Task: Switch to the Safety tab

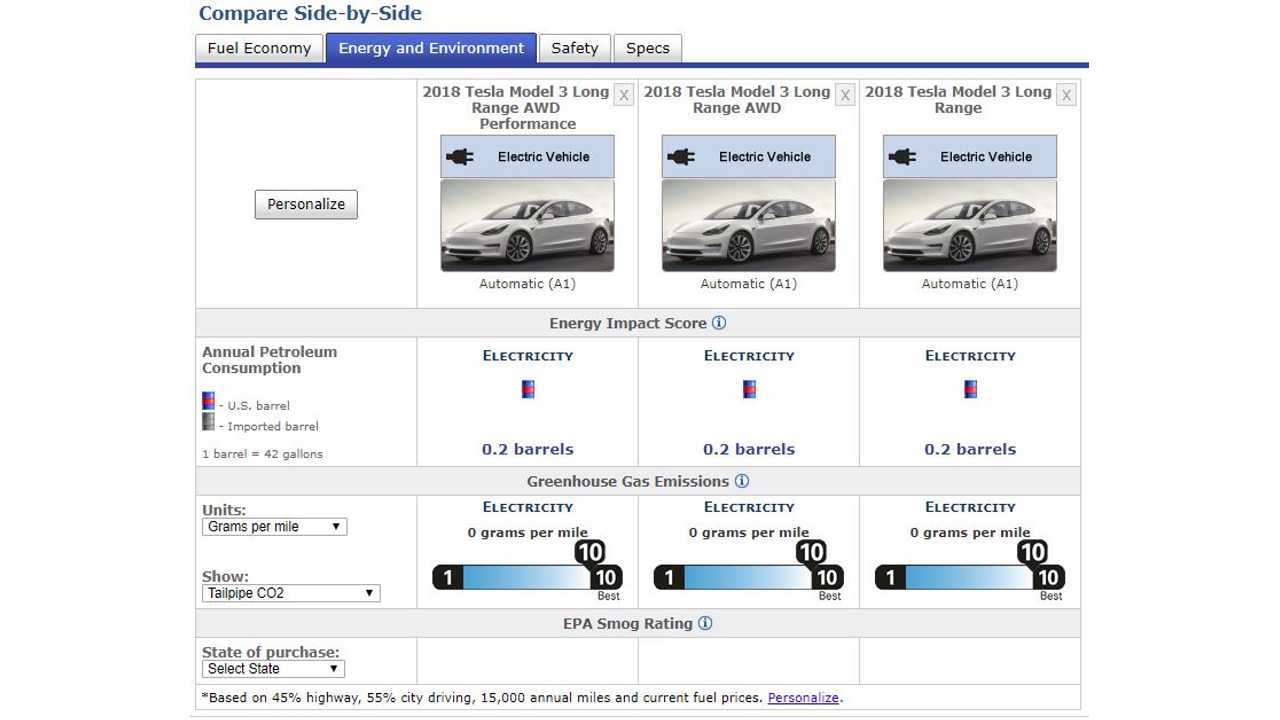Action: point(574,48)
